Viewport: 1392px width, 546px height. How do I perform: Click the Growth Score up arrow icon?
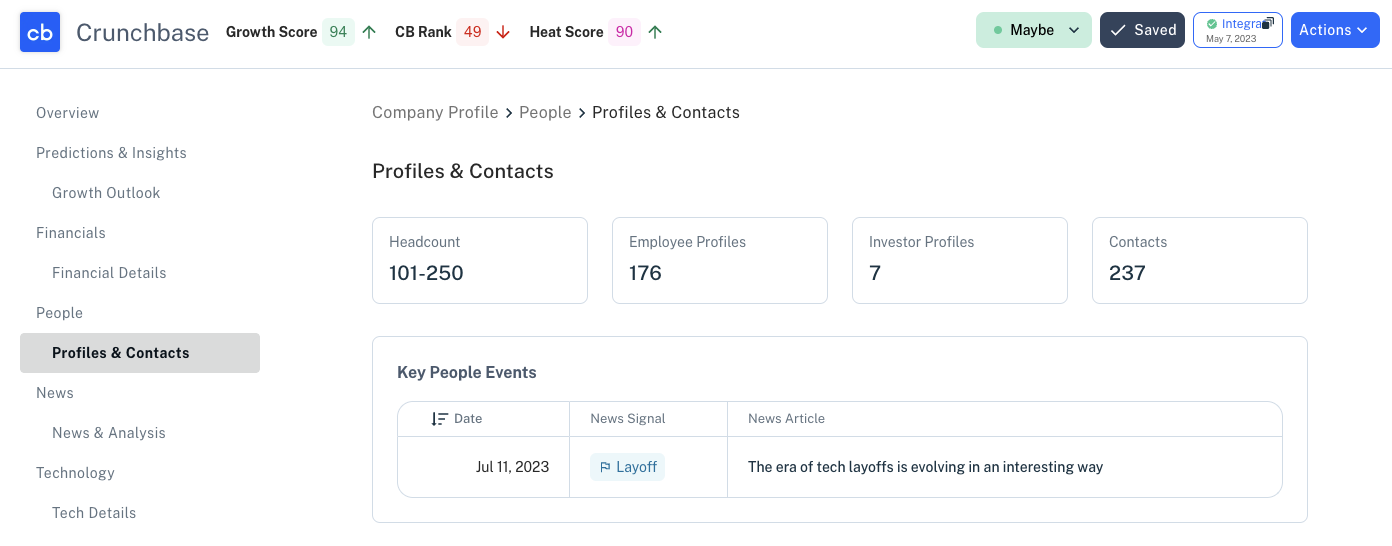(369, 32)
